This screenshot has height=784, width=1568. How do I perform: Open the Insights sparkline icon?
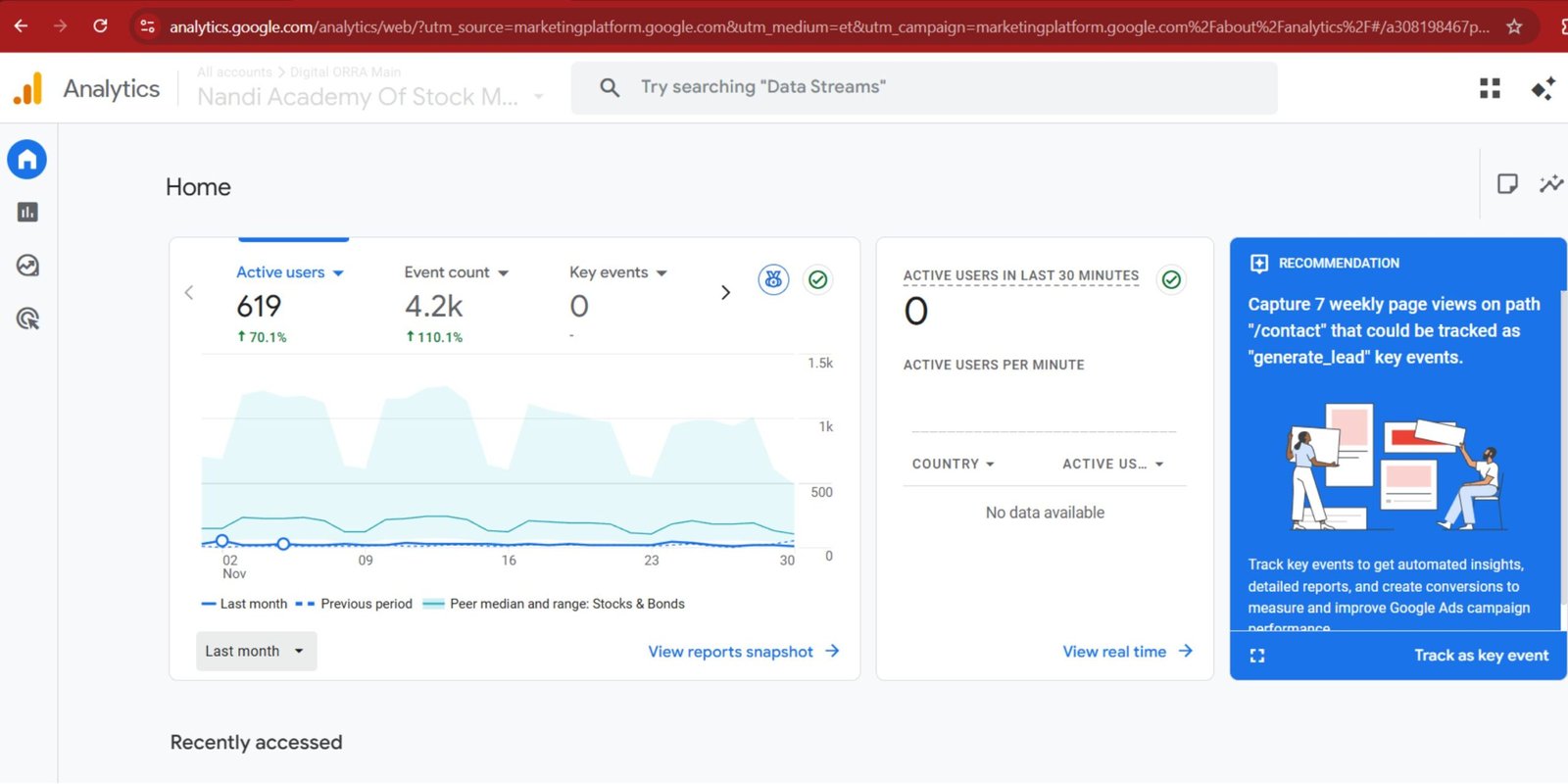click(1550, 183)
